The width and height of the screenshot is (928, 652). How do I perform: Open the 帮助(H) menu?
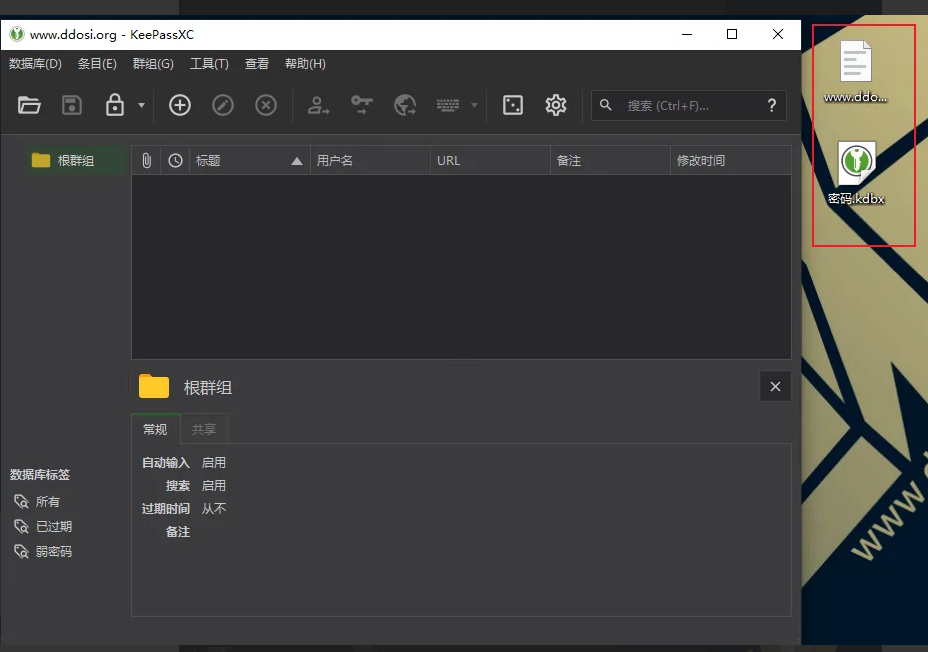305,64
